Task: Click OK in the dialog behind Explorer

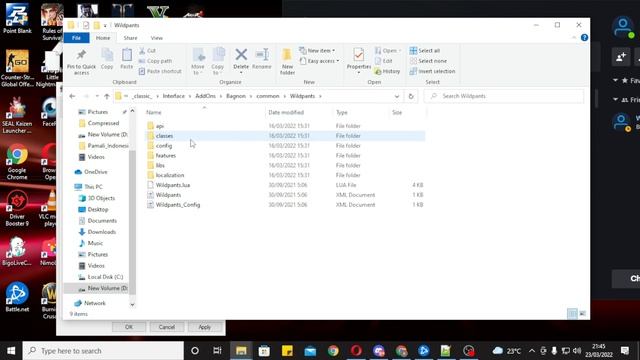Action: pos(129,327)
